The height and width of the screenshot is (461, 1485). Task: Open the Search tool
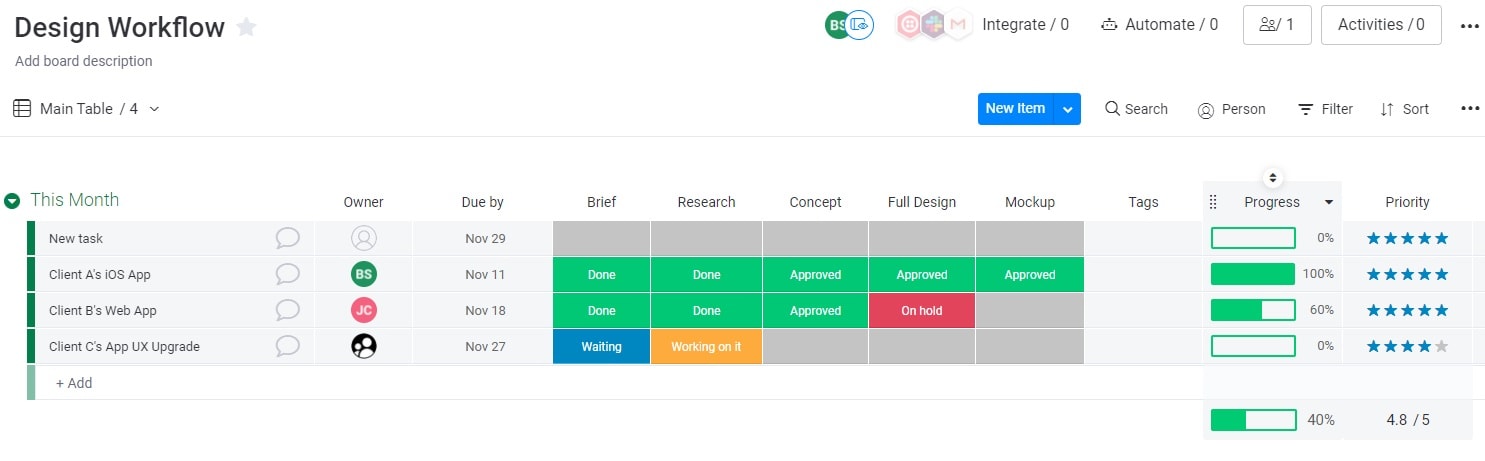click(1136, 109)
